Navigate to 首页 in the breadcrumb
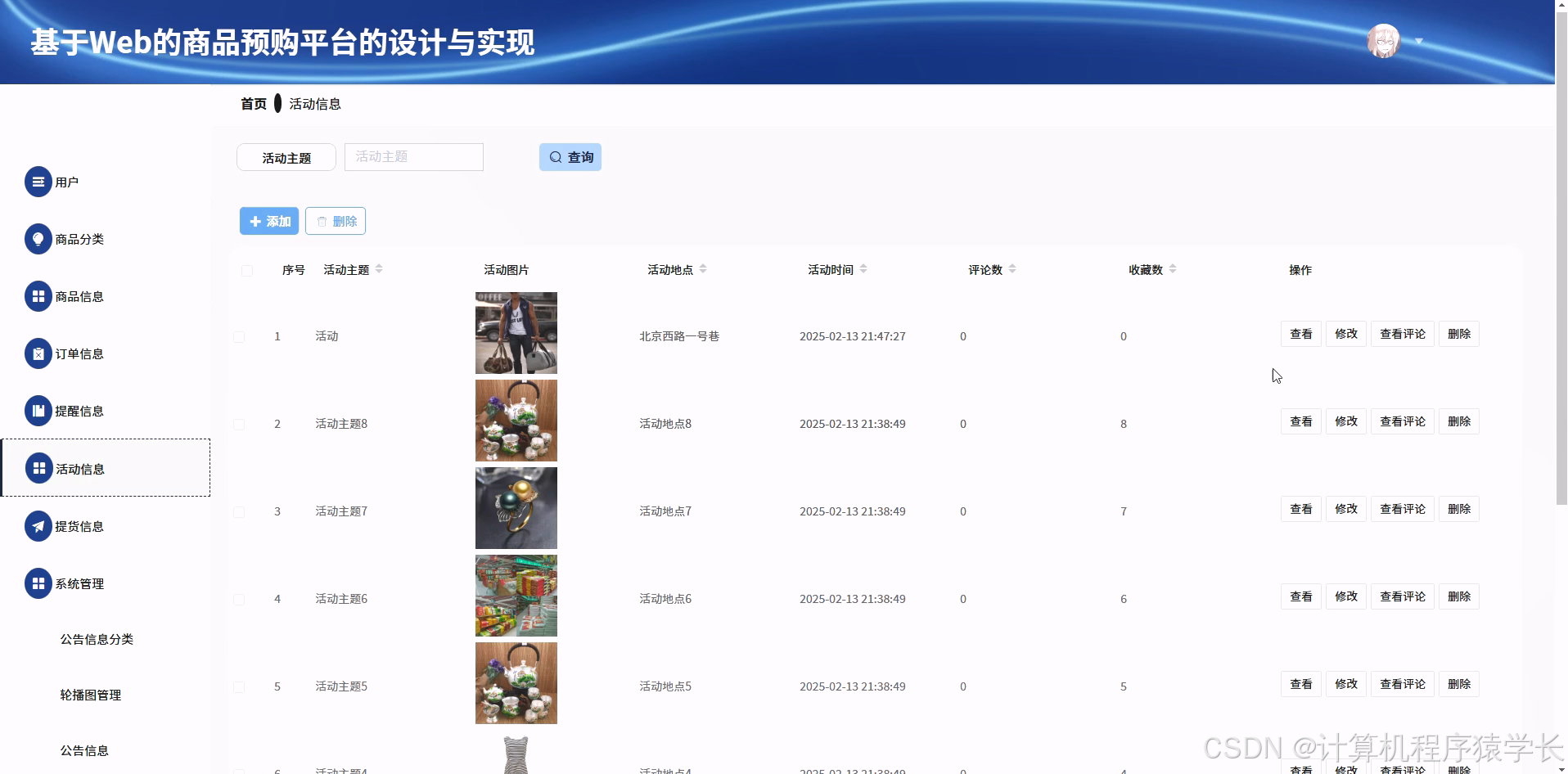This screenshot has width=1568, height=774. (252, 103)
